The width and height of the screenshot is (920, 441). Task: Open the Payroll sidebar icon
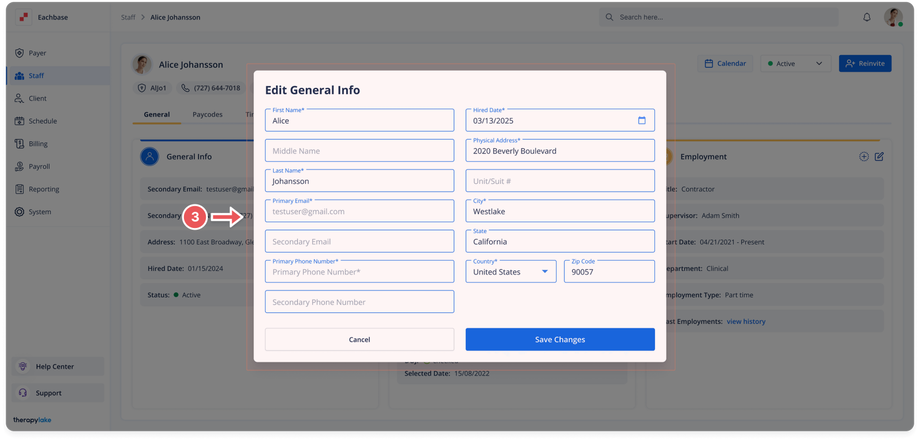(x=19, y=167)
